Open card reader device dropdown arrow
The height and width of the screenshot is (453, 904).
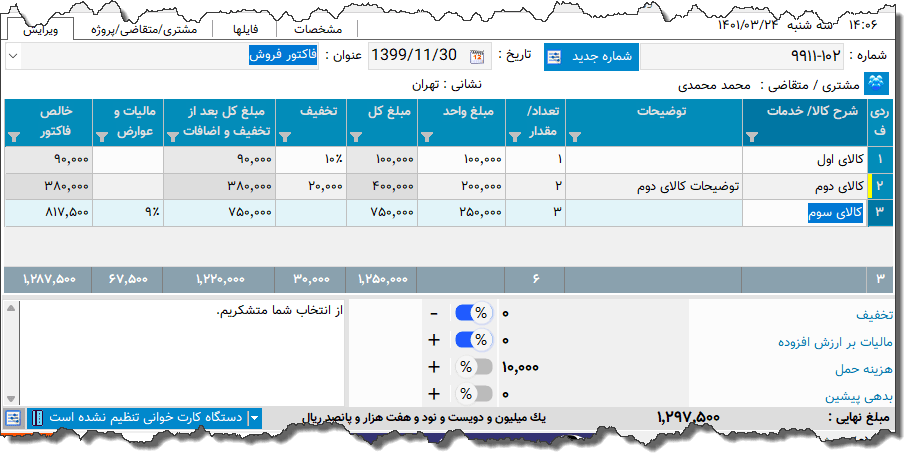click(x=254, y=418)
